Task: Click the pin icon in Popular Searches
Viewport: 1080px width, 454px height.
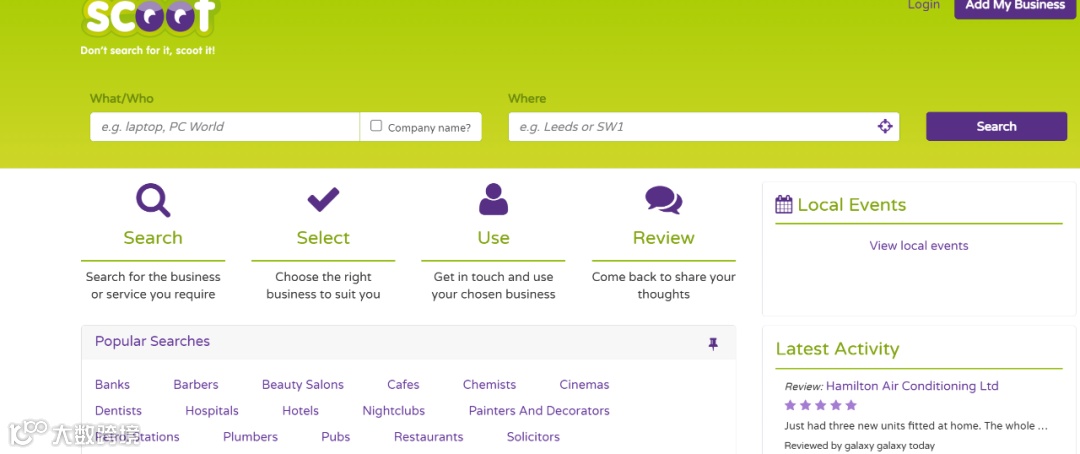Action: click(713, 344)
